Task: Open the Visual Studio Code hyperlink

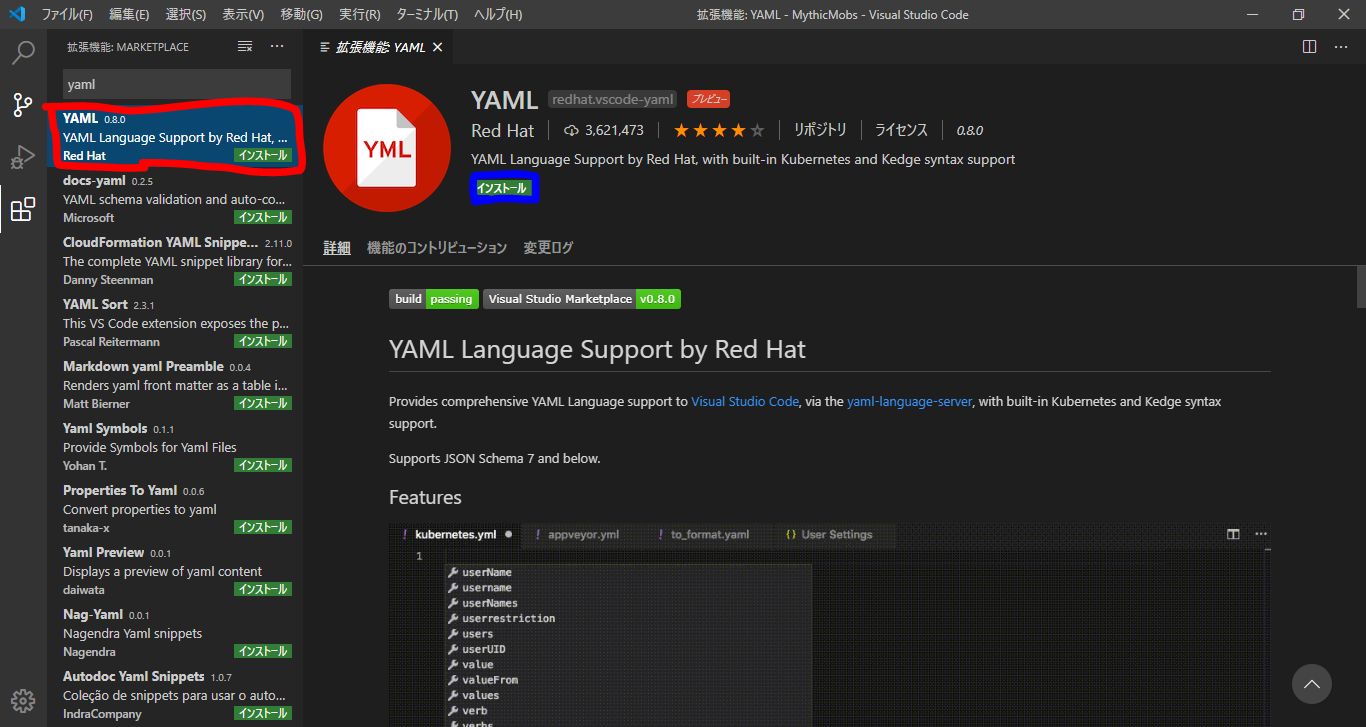Action: coord(745,401)
